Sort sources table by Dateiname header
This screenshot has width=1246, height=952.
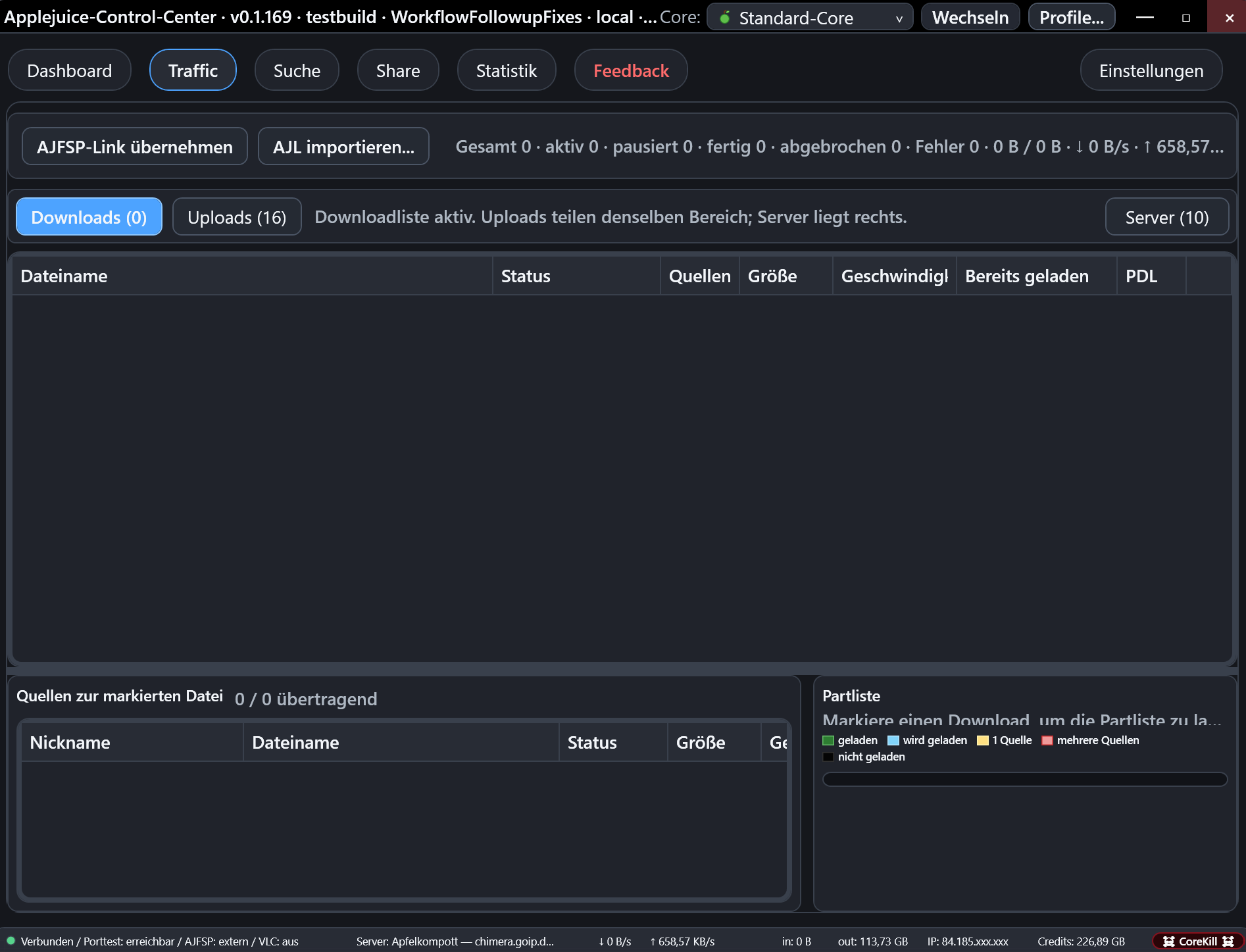click(x=401, y=743)
